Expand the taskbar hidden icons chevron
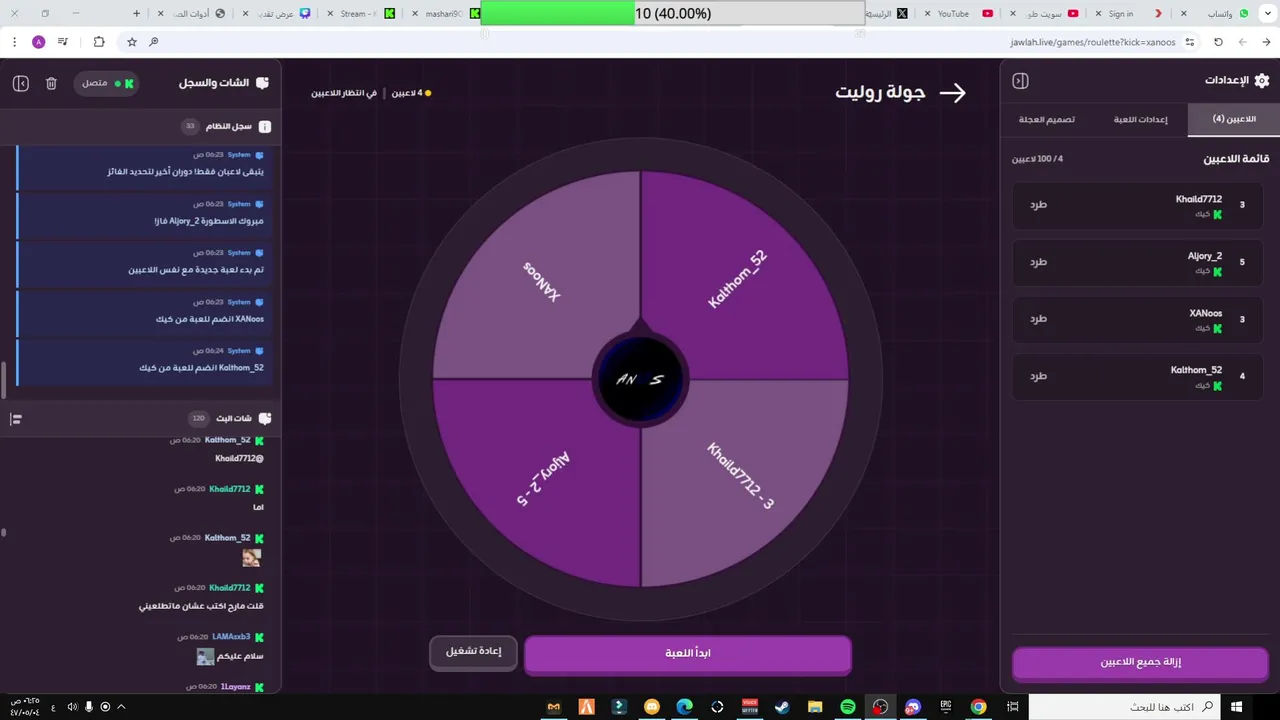1280x720 pixels. [x=122, y=707]
